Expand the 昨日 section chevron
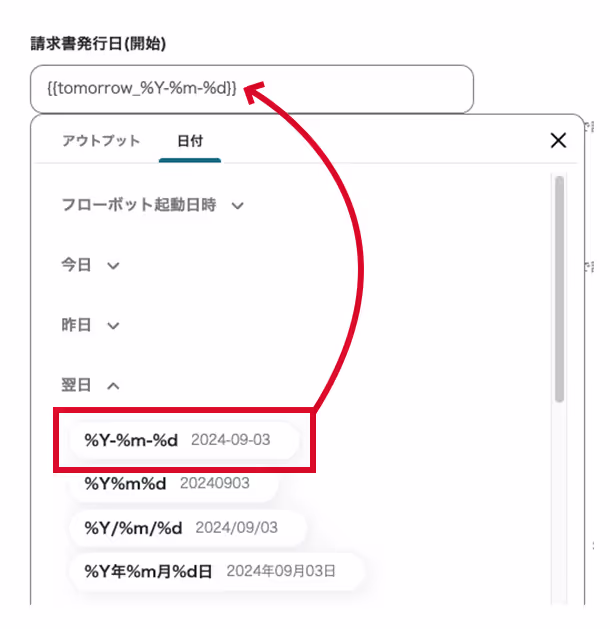 [x=113, y=326]
